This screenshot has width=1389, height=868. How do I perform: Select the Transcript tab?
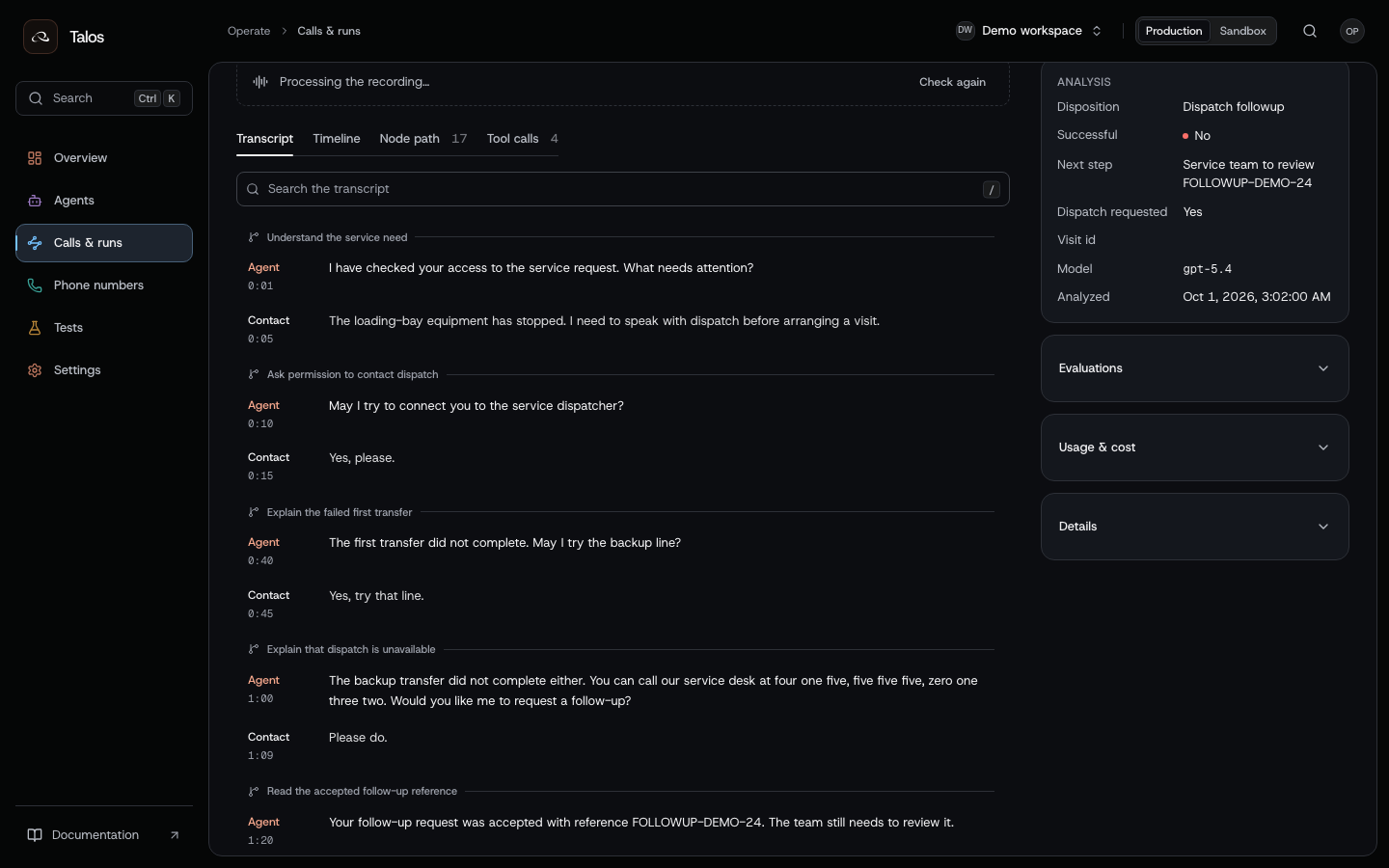point(264,139)
